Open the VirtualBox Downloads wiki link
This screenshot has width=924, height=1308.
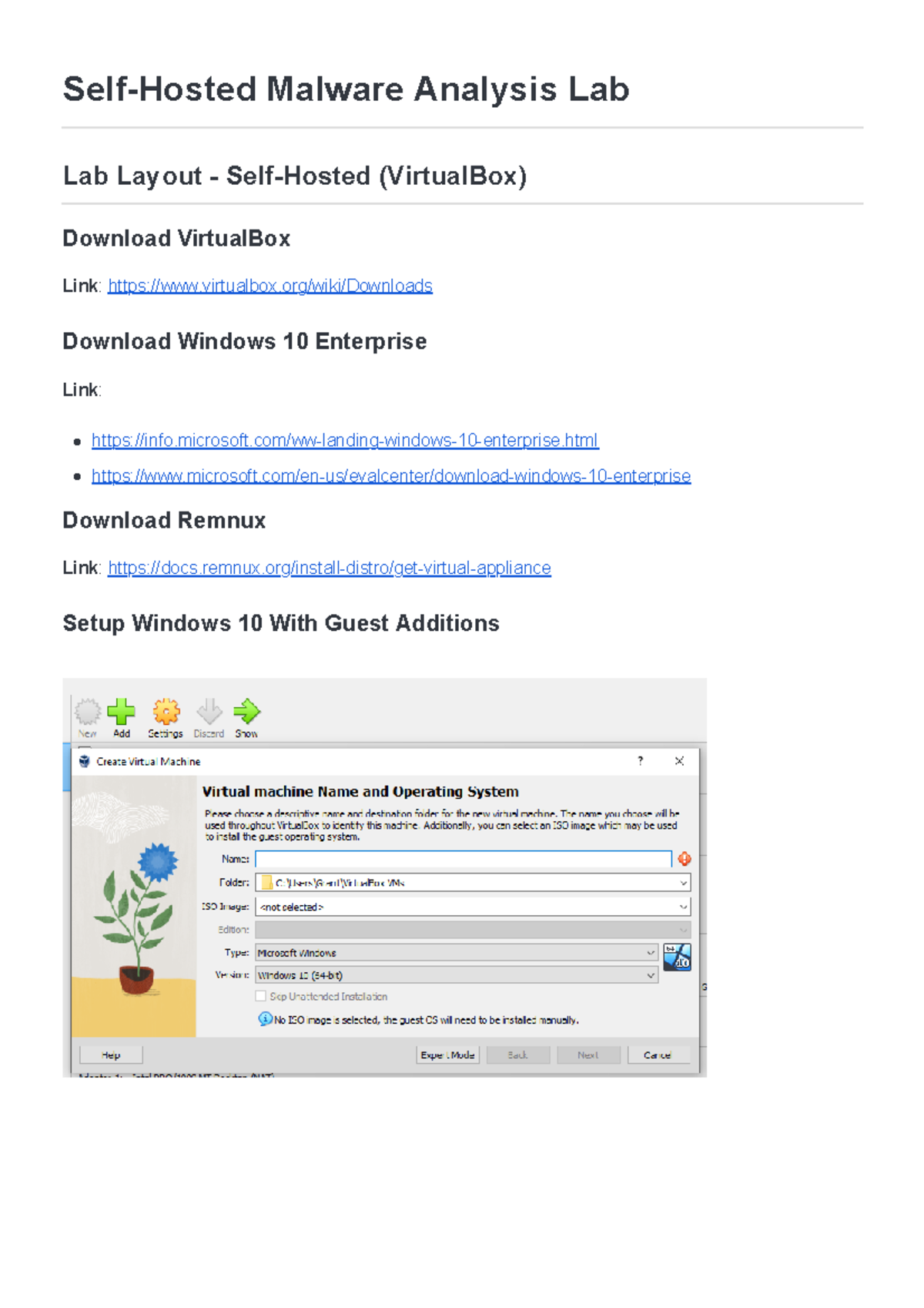point(269,286)
